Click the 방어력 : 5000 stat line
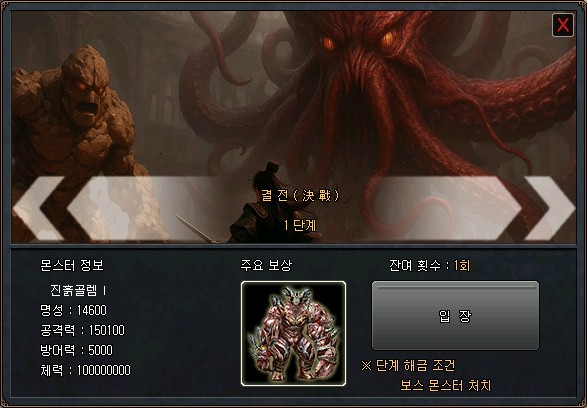 coord(76,350)
